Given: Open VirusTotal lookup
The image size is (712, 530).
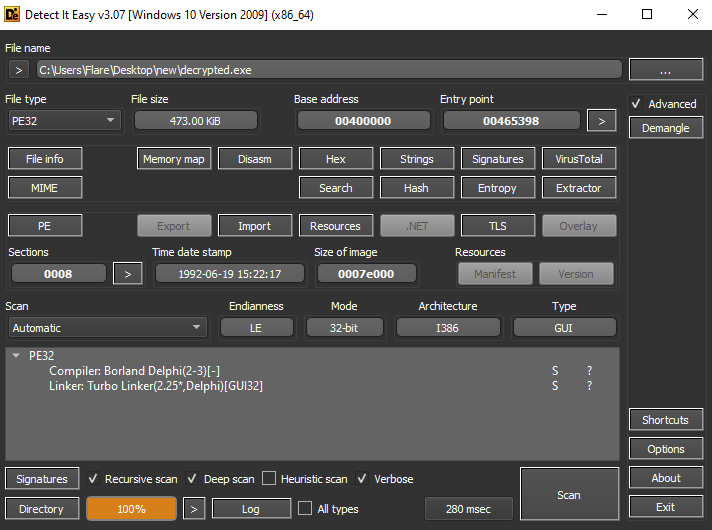Looking at the screenshot, I should point(579,159).
